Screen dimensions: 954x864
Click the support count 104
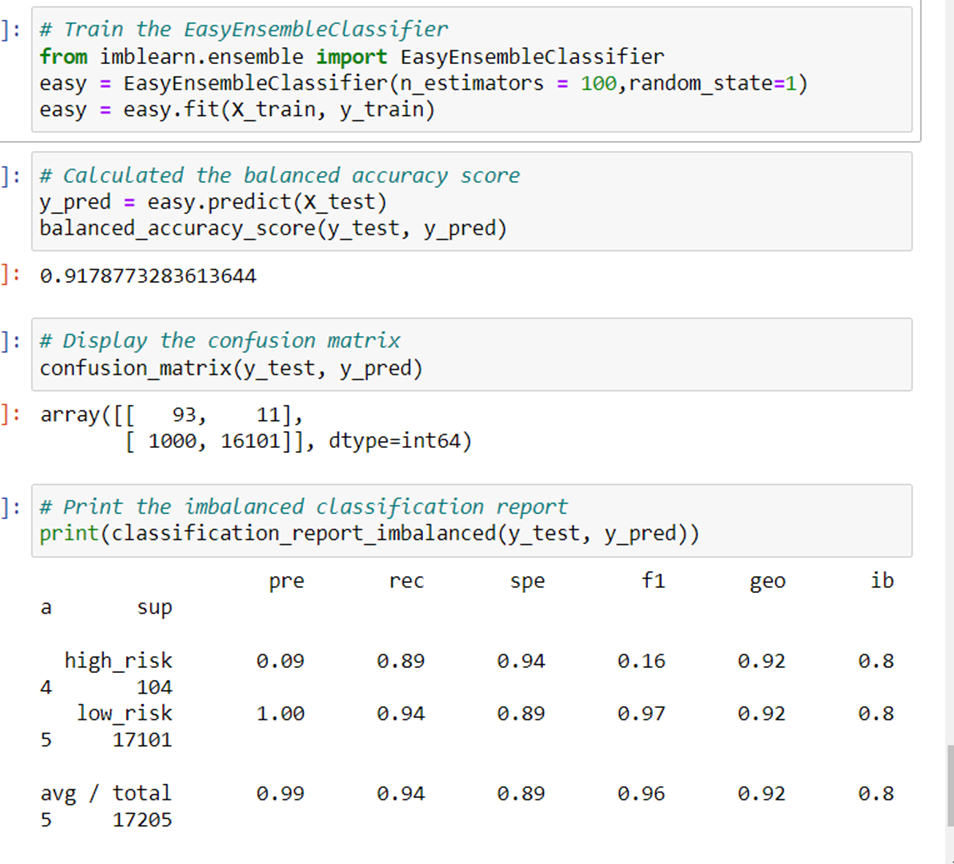(x=155, y=688)
